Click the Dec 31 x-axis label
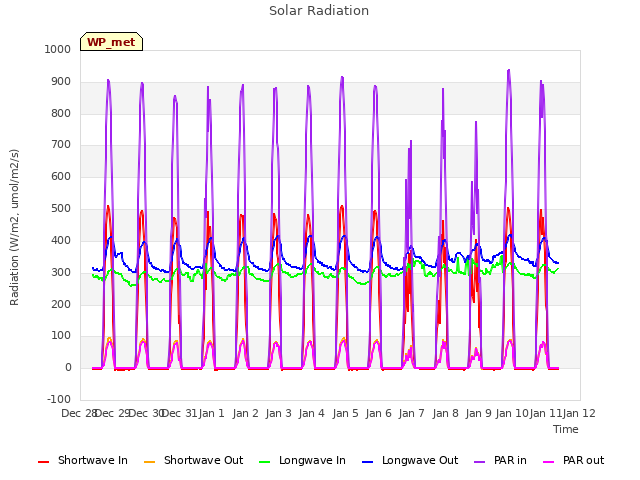The width and height of the screenshot is (640, 480). point(179,413)
